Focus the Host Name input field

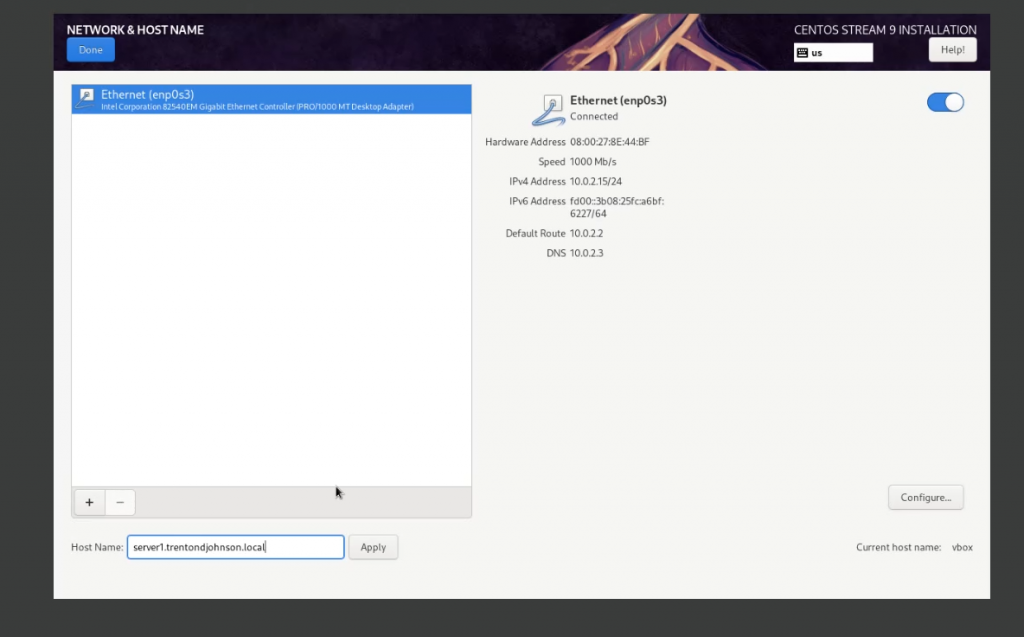[x=236, y=547]
